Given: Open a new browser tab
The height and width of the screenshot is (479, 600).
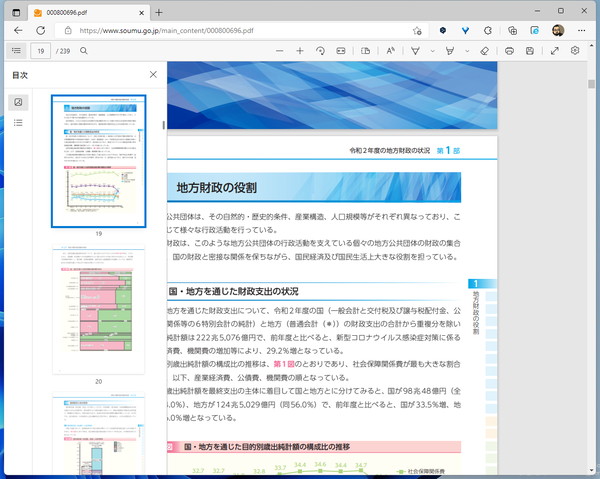Looking at the screenshot, I should [160, 13].
